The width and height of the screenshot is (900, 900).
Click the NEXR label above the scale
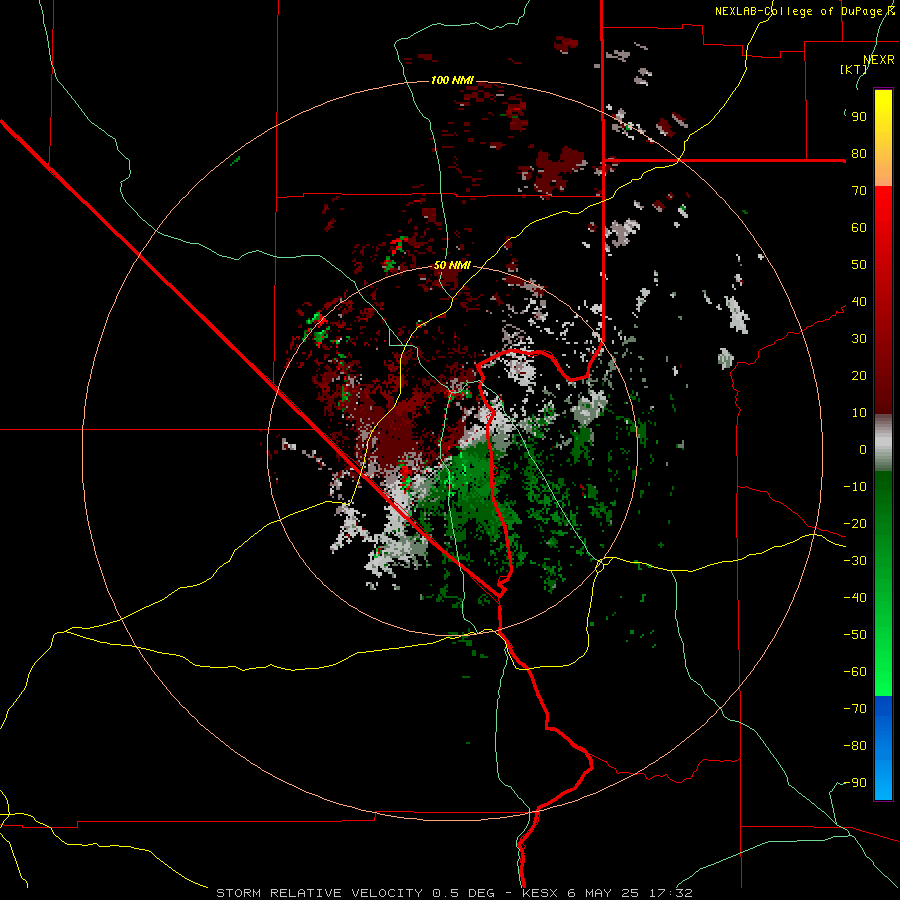point(879,60)
